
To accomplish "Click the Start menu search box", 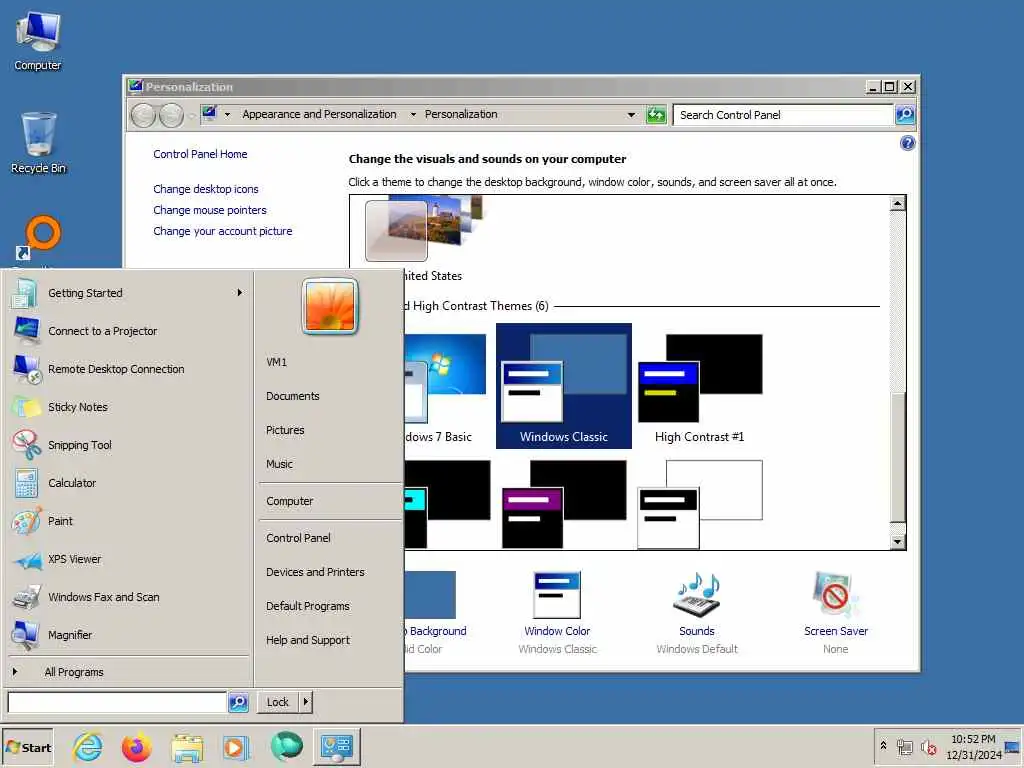I will tap(117, 702).
